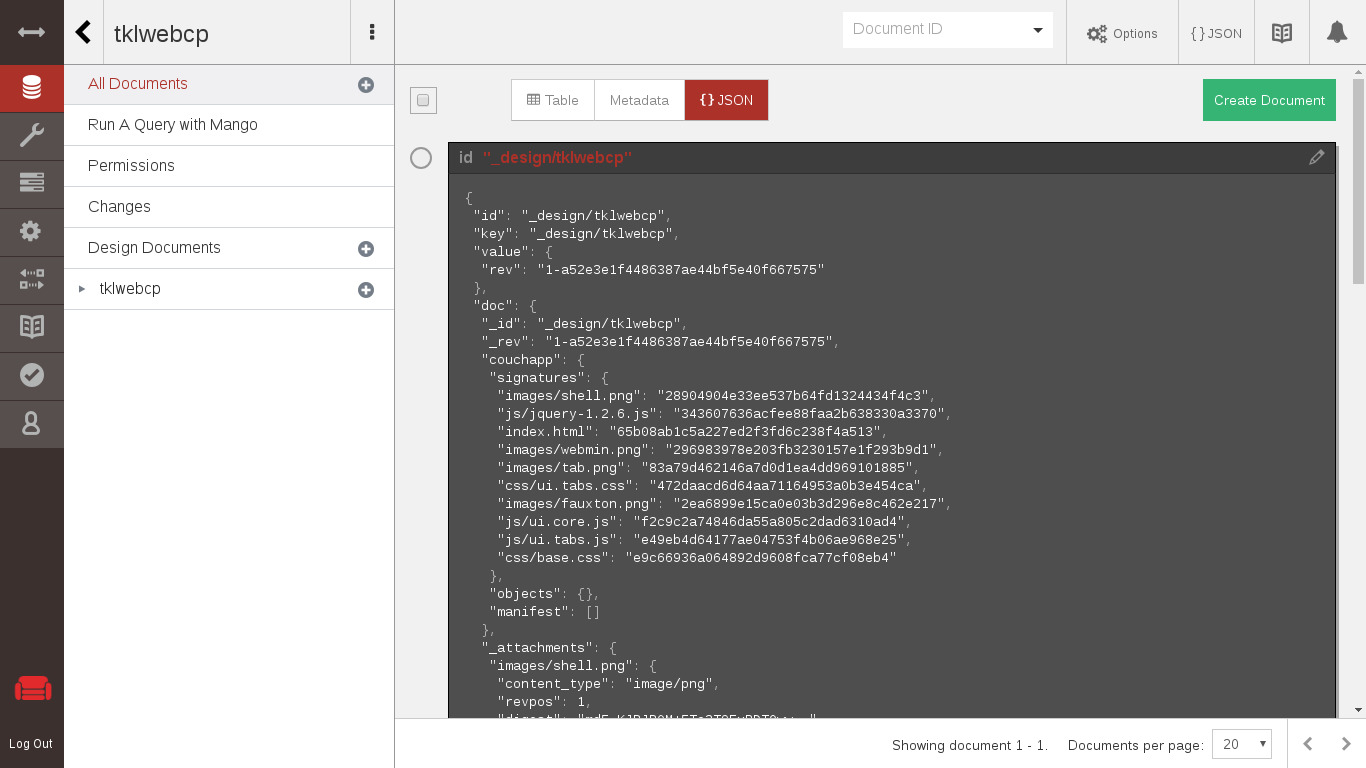1366x768 pixels.
Task: Switch to the Metadata view tab
Action: [x=639, y=100]
